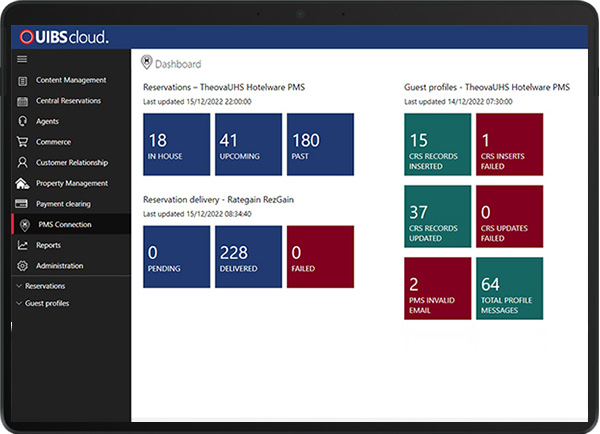
Task: Open the 0 Failed delivery tile
Action: 320,257
